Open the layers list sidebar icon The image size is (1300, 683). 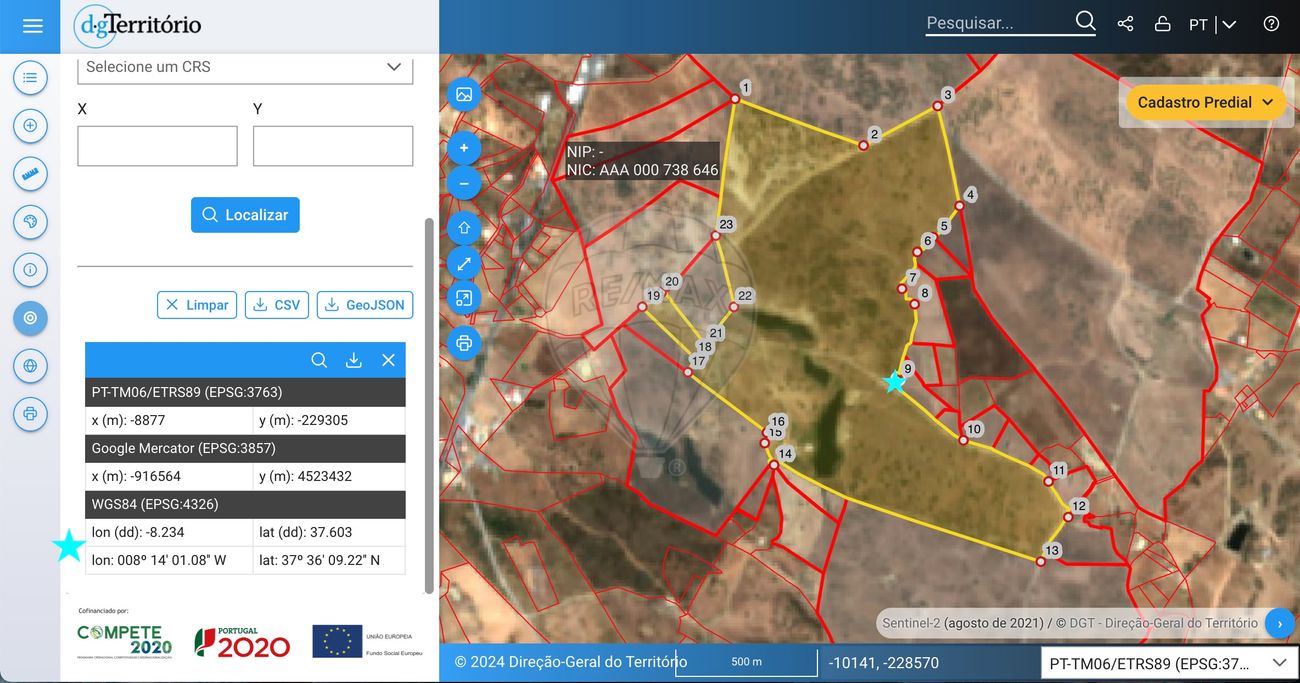point(30,77)
